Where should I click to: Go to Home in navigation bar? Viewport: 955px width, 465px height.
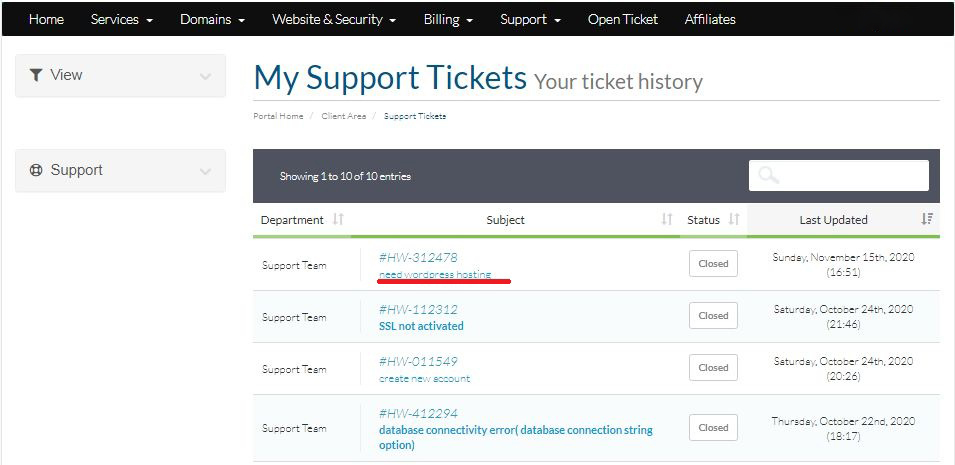(46, 19)
